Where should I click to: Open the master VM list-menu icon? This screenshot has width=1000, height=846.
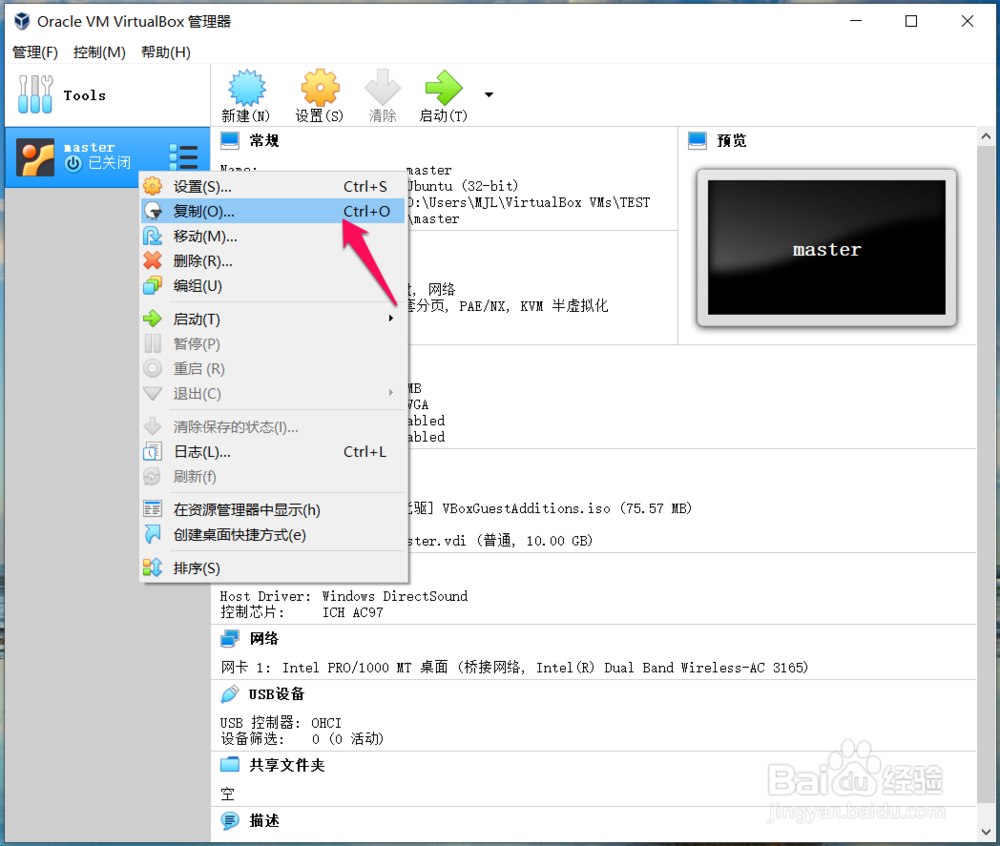[184, 156]
